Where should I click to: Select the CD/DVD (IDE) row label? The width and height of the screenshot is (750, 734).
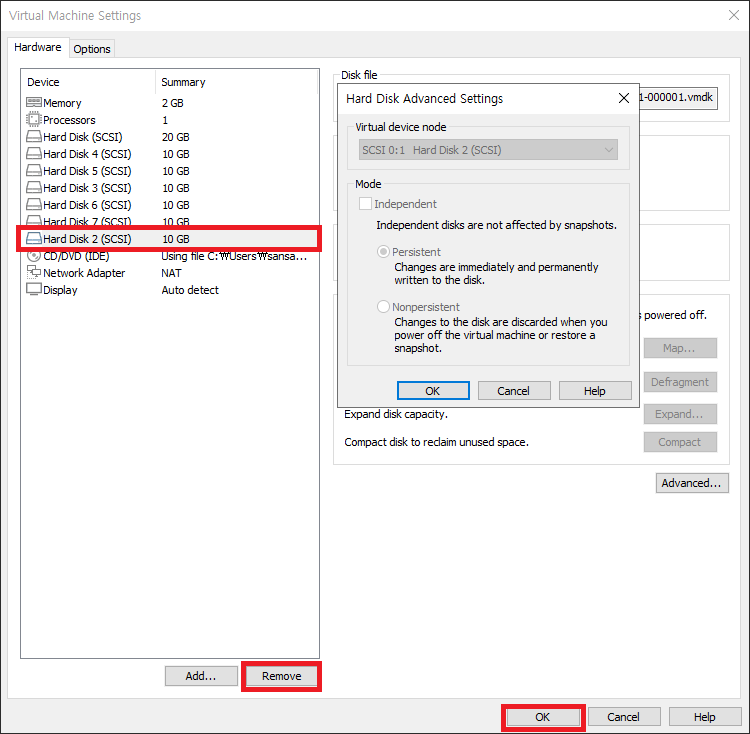tap(76, 256)
